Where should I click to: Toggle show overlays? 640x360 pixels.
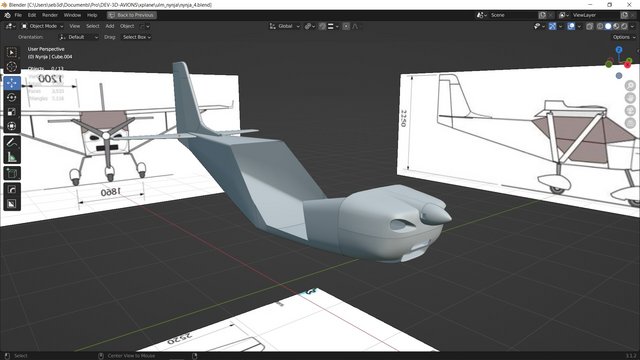[x=571, y=26]
